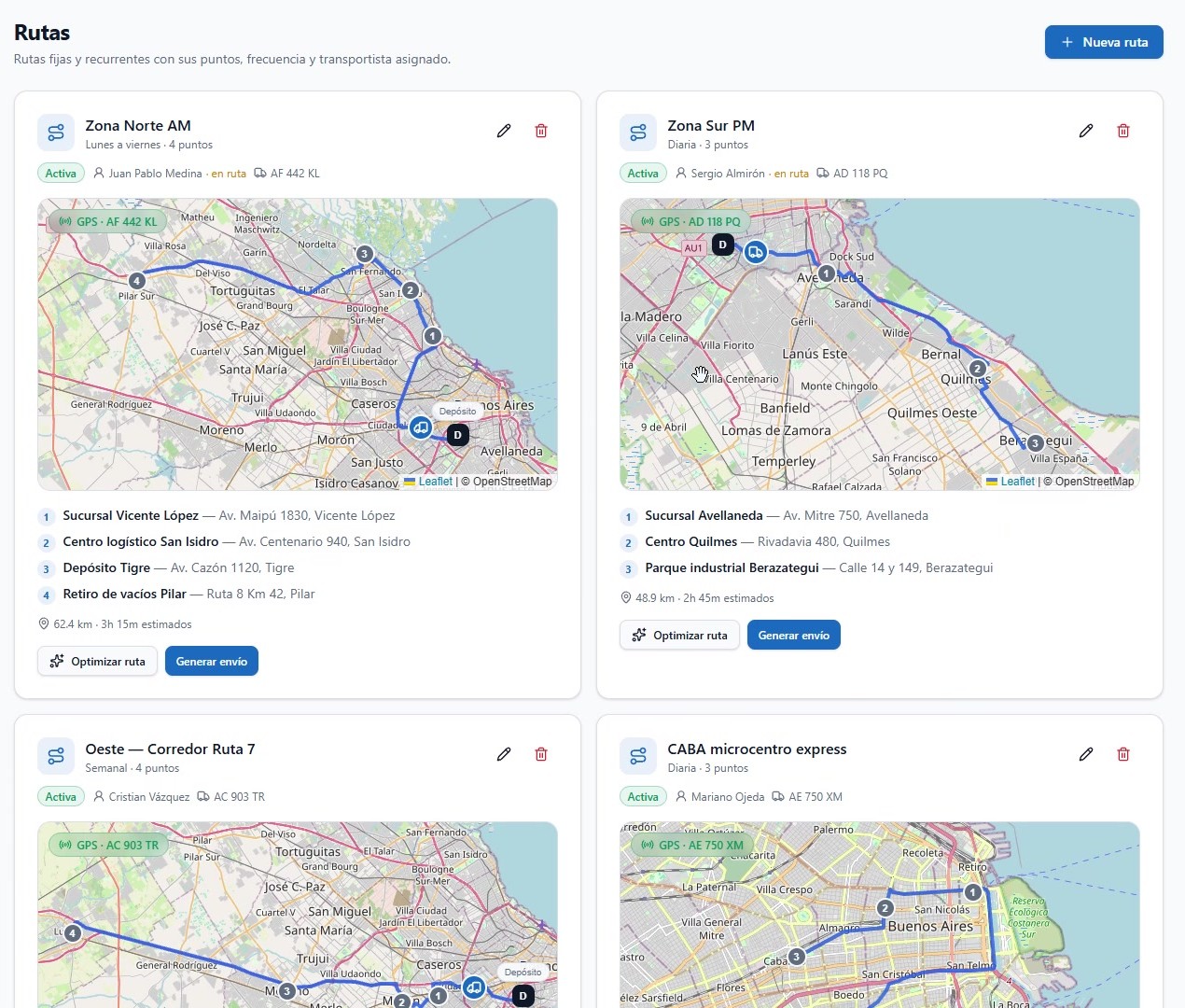This screenshot has width=1185, height=1008.
Task: Edit the CABA microcentro express route
Action: 1086,754
